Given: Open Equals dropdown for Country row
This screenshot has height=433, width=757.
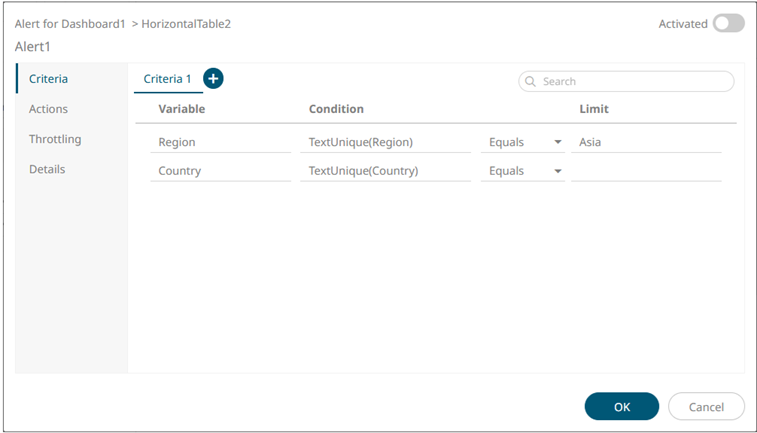Looking at the screenshot, I should point(523,171).
